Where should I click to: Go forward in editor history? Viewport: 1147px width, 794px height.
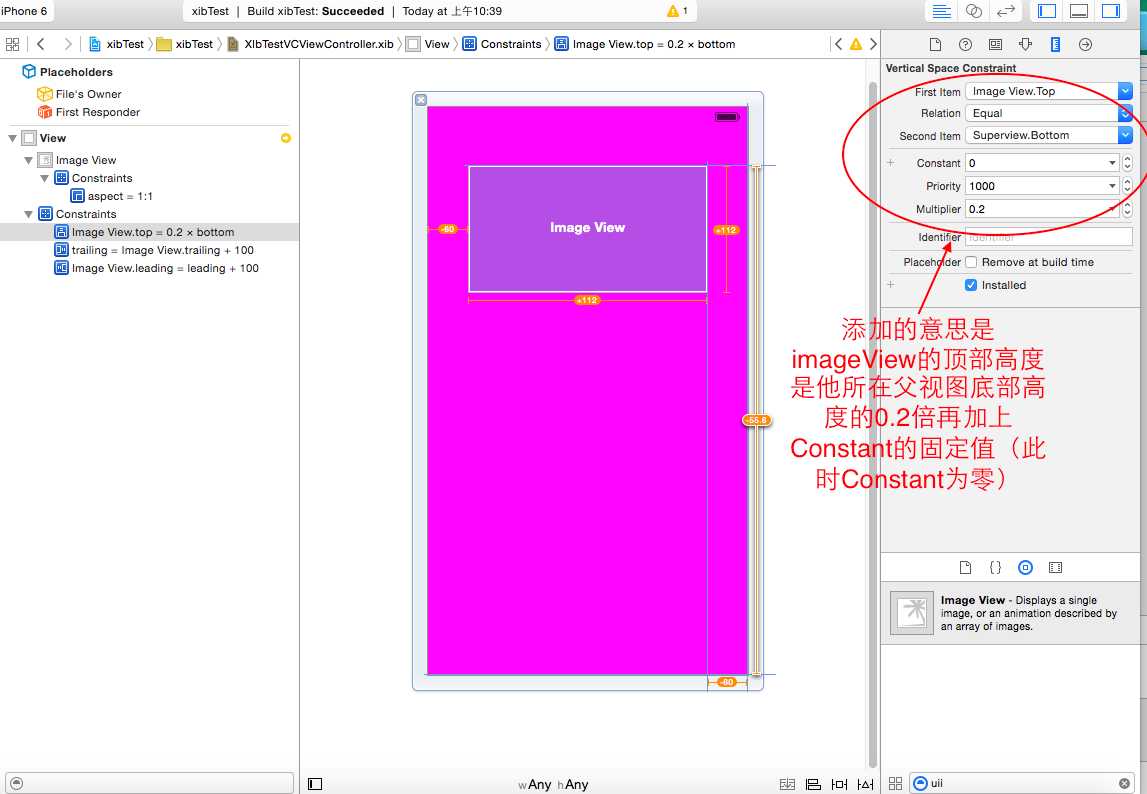(x=68, y=44)
